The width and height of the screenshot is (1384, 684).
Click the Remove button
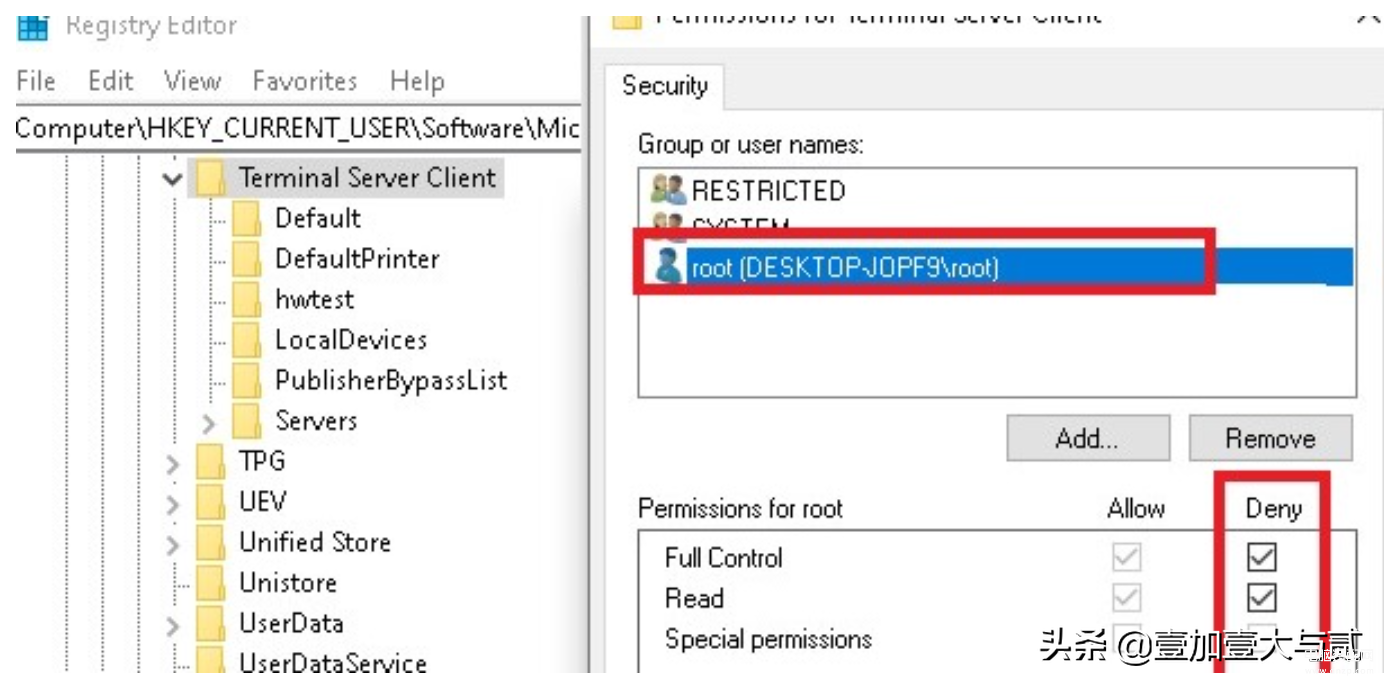pos(1270,438)
